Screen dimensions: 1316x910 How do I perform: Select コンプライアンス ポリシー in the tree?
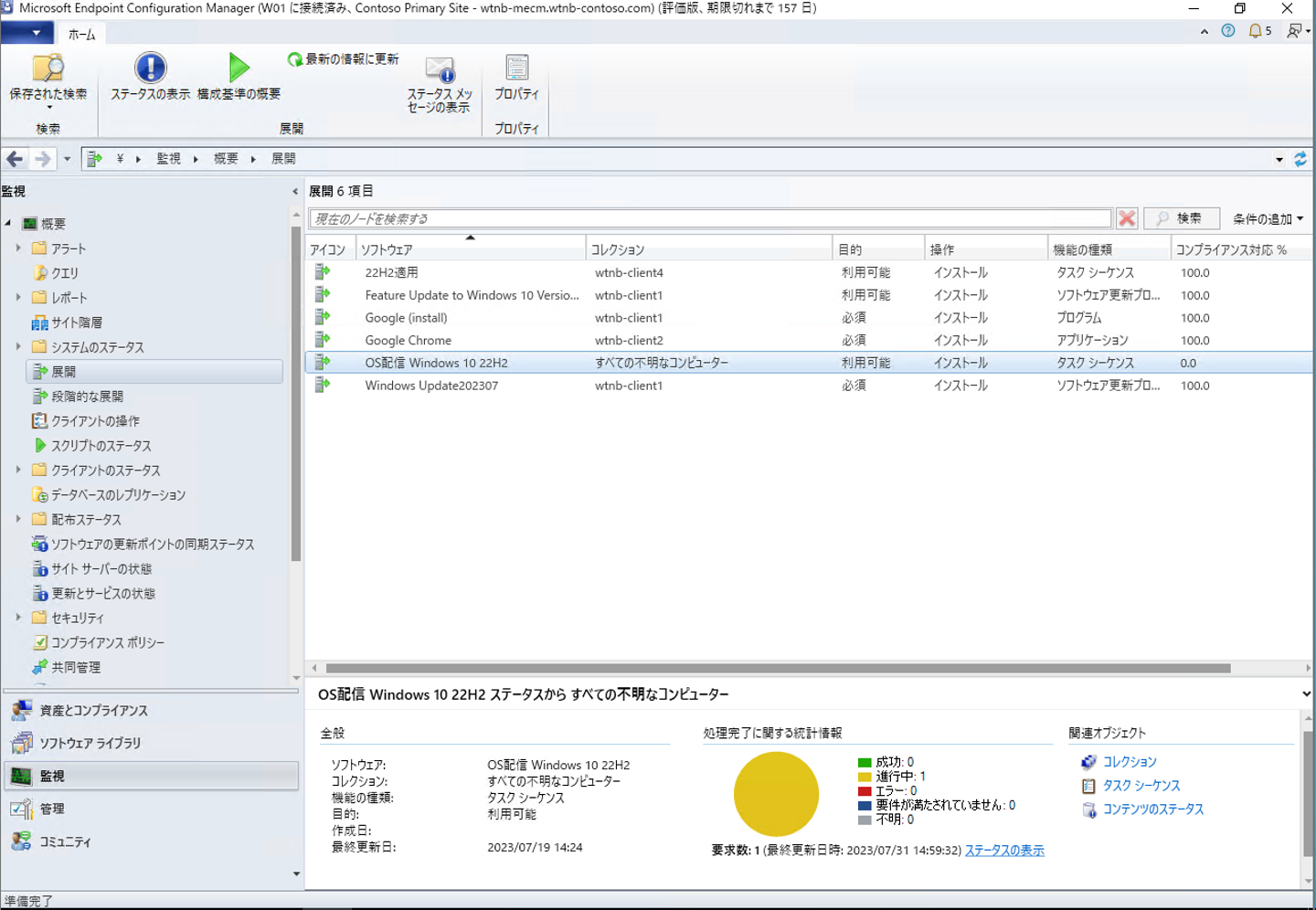108,643
